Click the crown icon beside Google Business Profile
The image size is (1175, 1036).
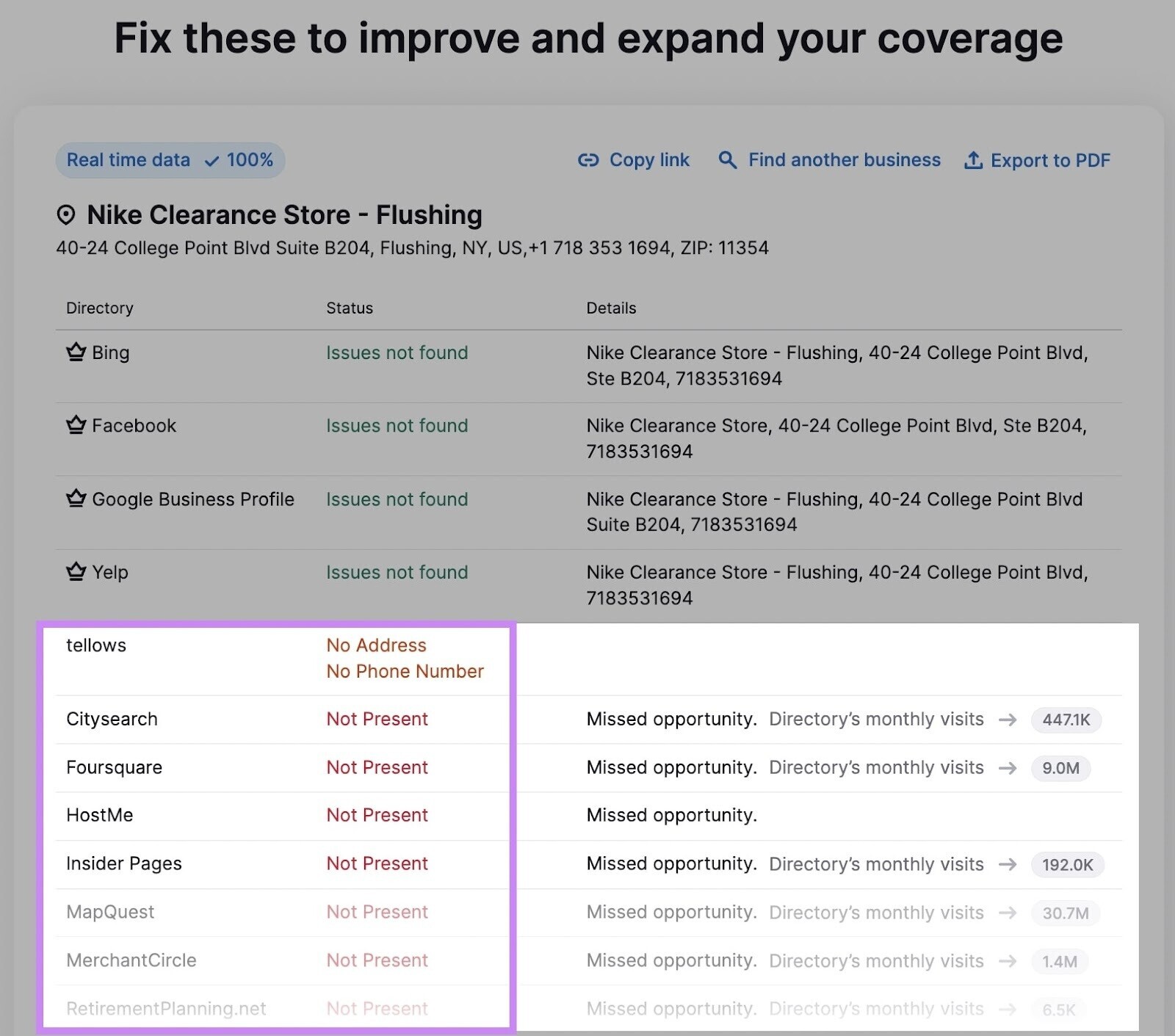[x=76, y=499]
